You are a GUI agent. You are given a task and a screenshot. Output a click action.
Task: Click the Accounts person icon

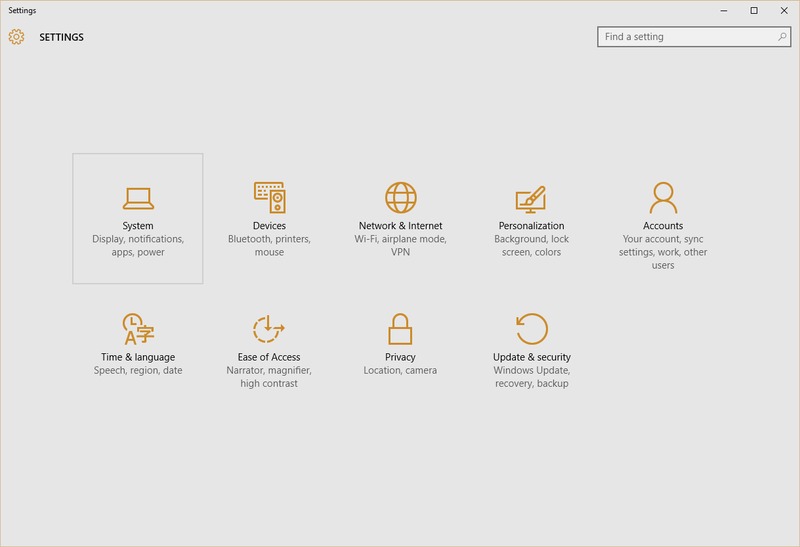tap(662, 197)
